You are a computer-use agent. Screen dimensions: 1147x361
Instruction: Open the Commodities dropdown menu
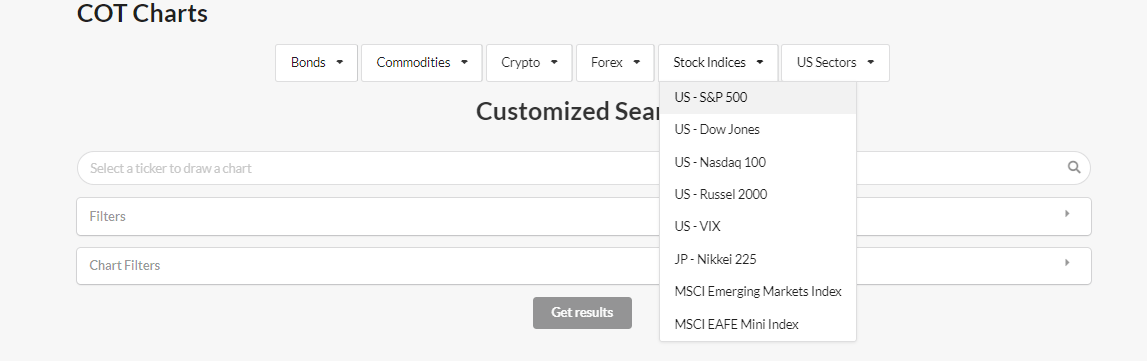point(421,63)
